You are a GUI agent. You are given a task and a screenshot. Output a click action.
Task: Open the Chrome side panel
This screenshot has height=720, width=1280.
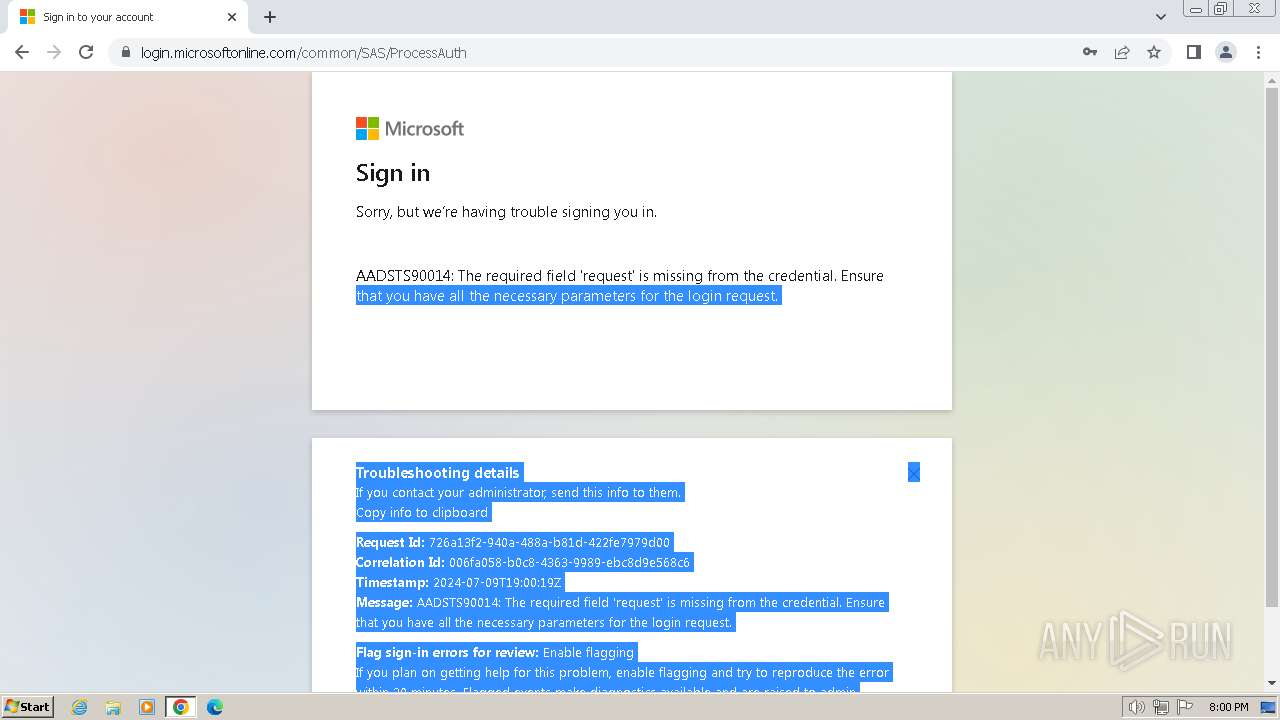point(1194,52)
